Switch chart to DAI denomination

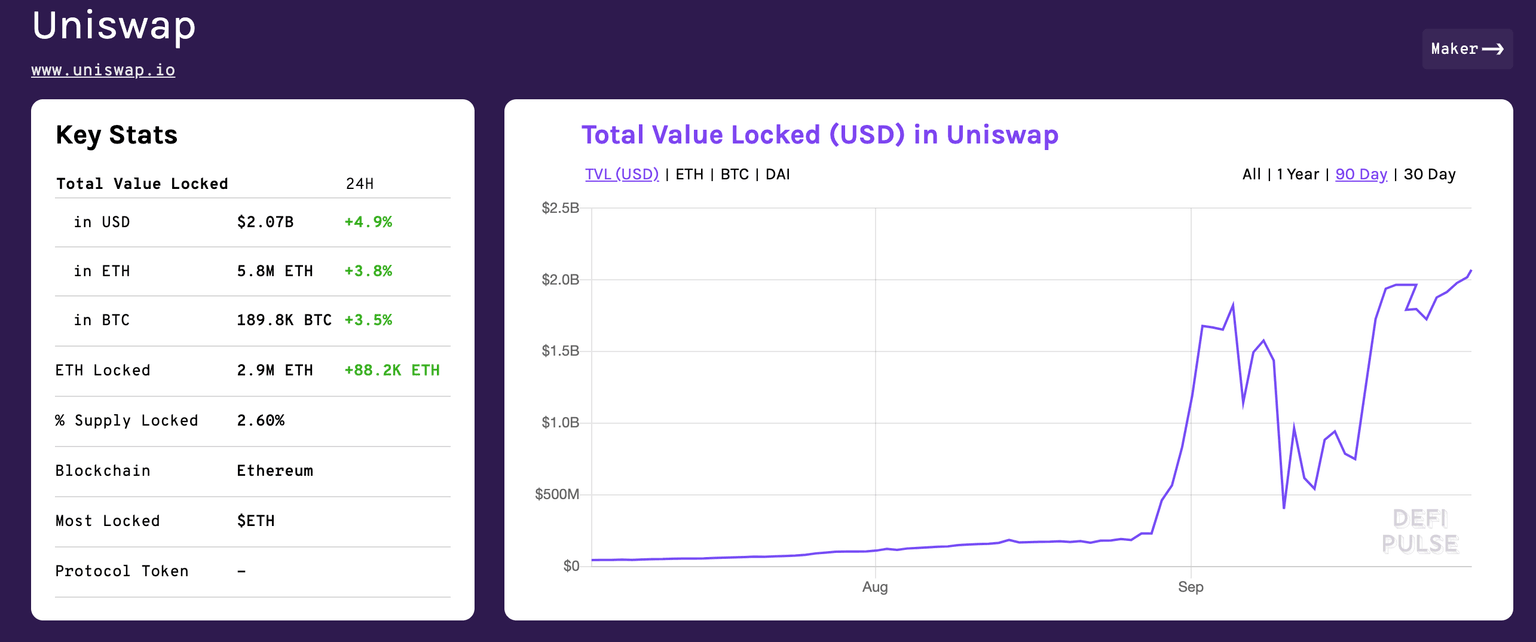click(x=777, y=174)
